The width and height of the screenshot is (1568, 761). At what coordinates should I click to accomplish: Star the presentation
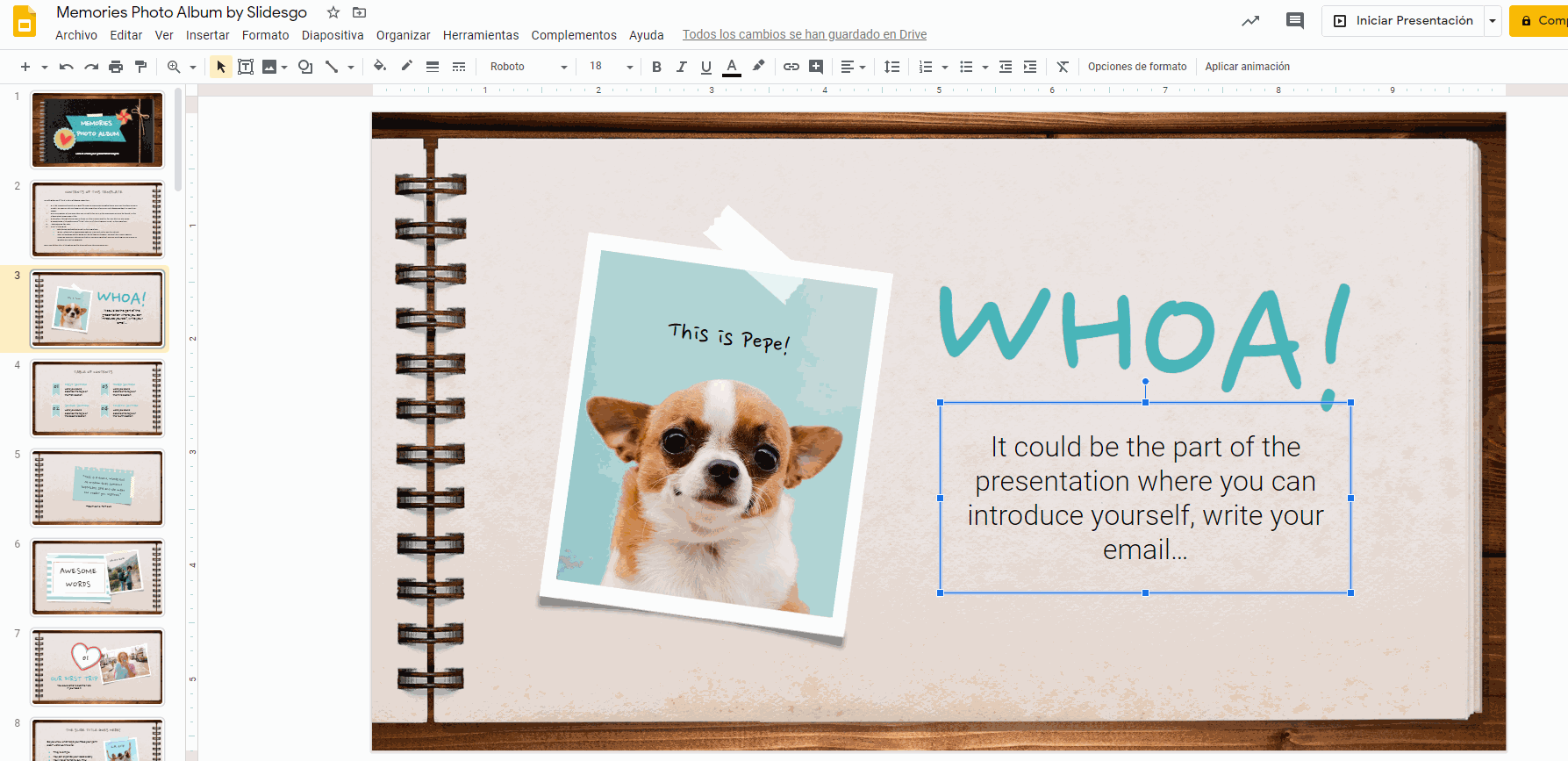pyautogui.click(x=333, y=12)
